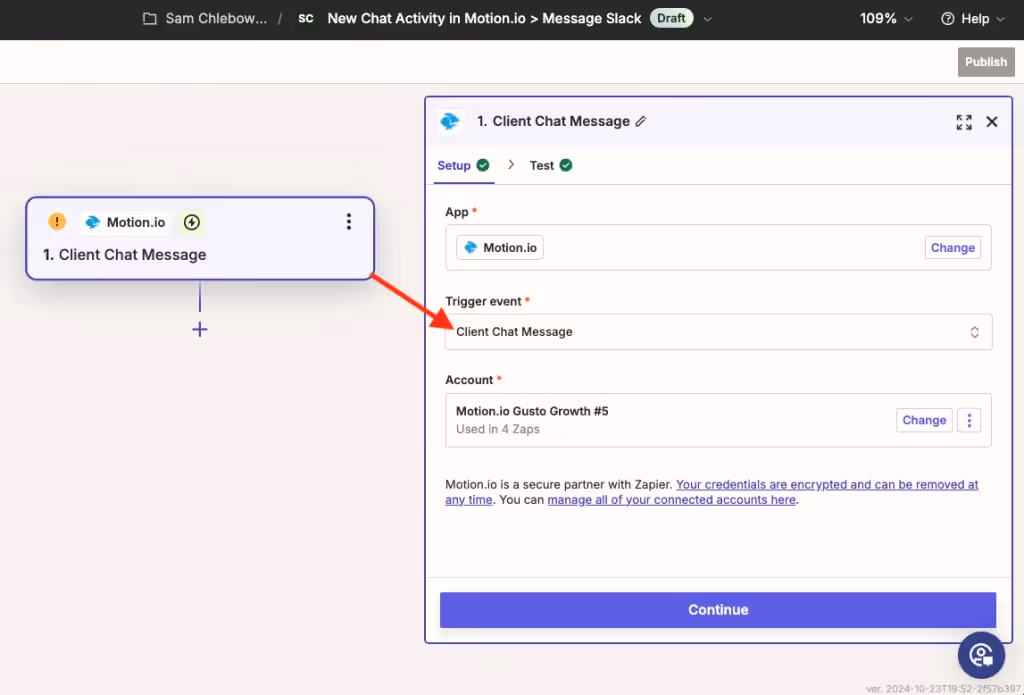
Task: Click the Used in 4 Zaps text
Action: pyautogui.click(x=498, y=429)
